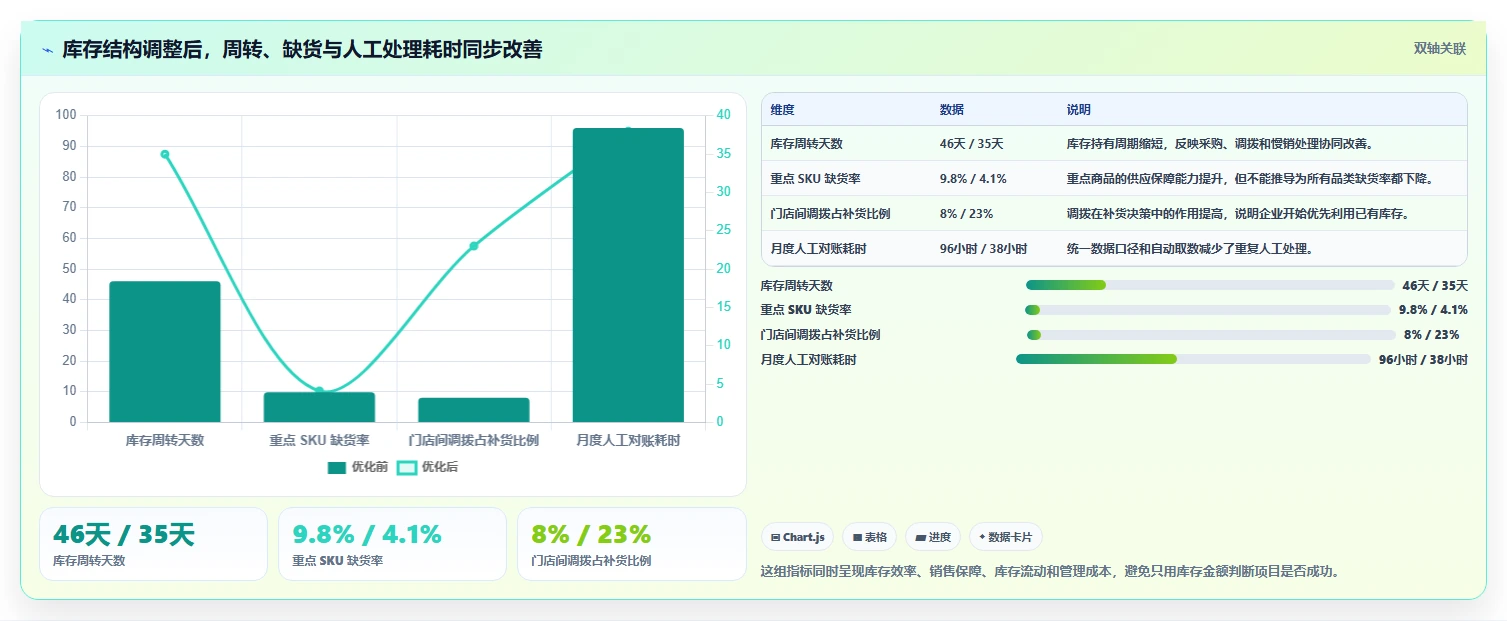Click the 46天 / 35天 table cell
Viewport: 1507px width, 621px height.
pyautogui.click(x=971, y=144)
